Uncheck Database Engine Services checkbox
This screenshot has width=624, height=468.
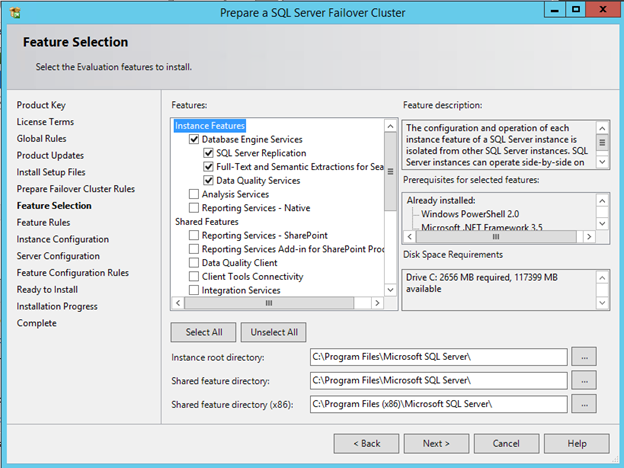(194, 140)
